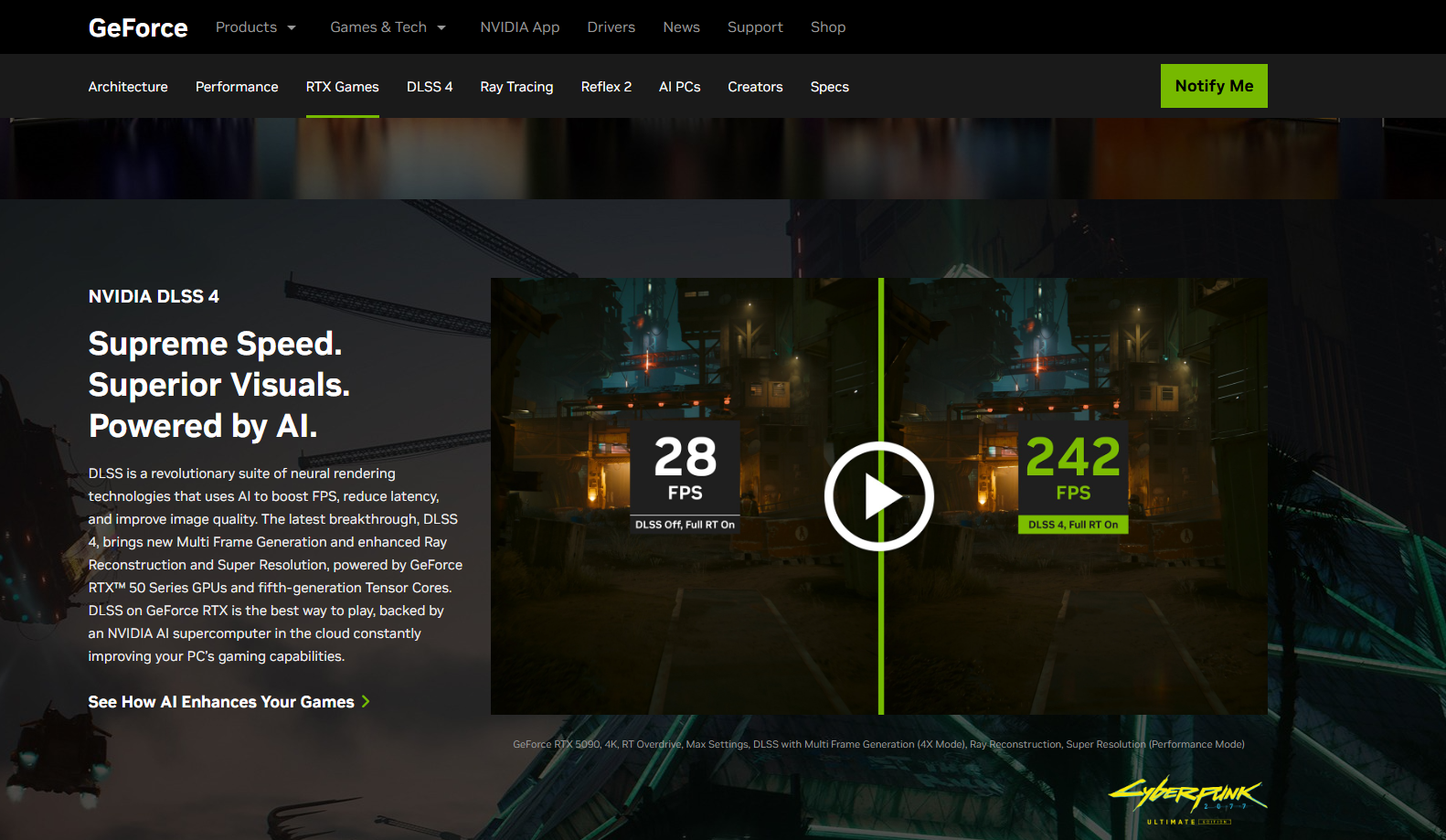Image resolution: width=1446 pixels, height=840 pixels.
Task: Expand the Games & Tech dropdown arrow
Action: pos(441,27)
